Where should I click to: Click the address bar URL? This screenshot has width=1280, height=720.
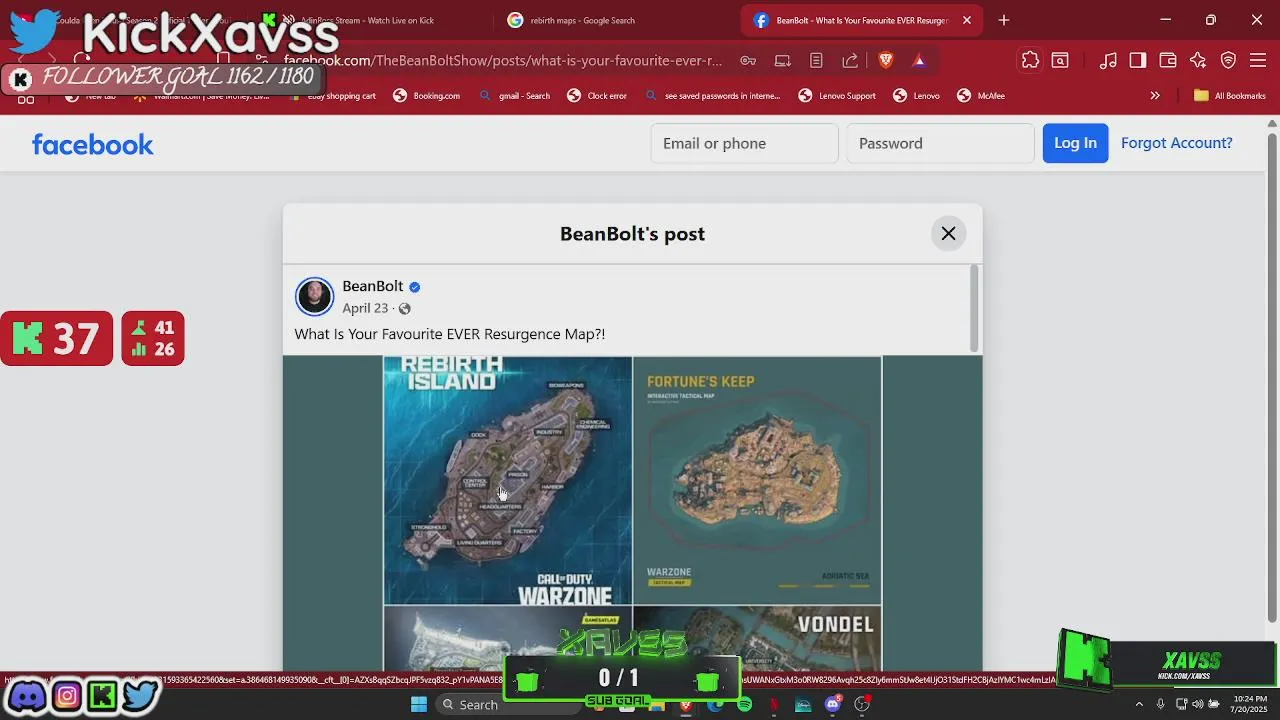tap(503, 61)
